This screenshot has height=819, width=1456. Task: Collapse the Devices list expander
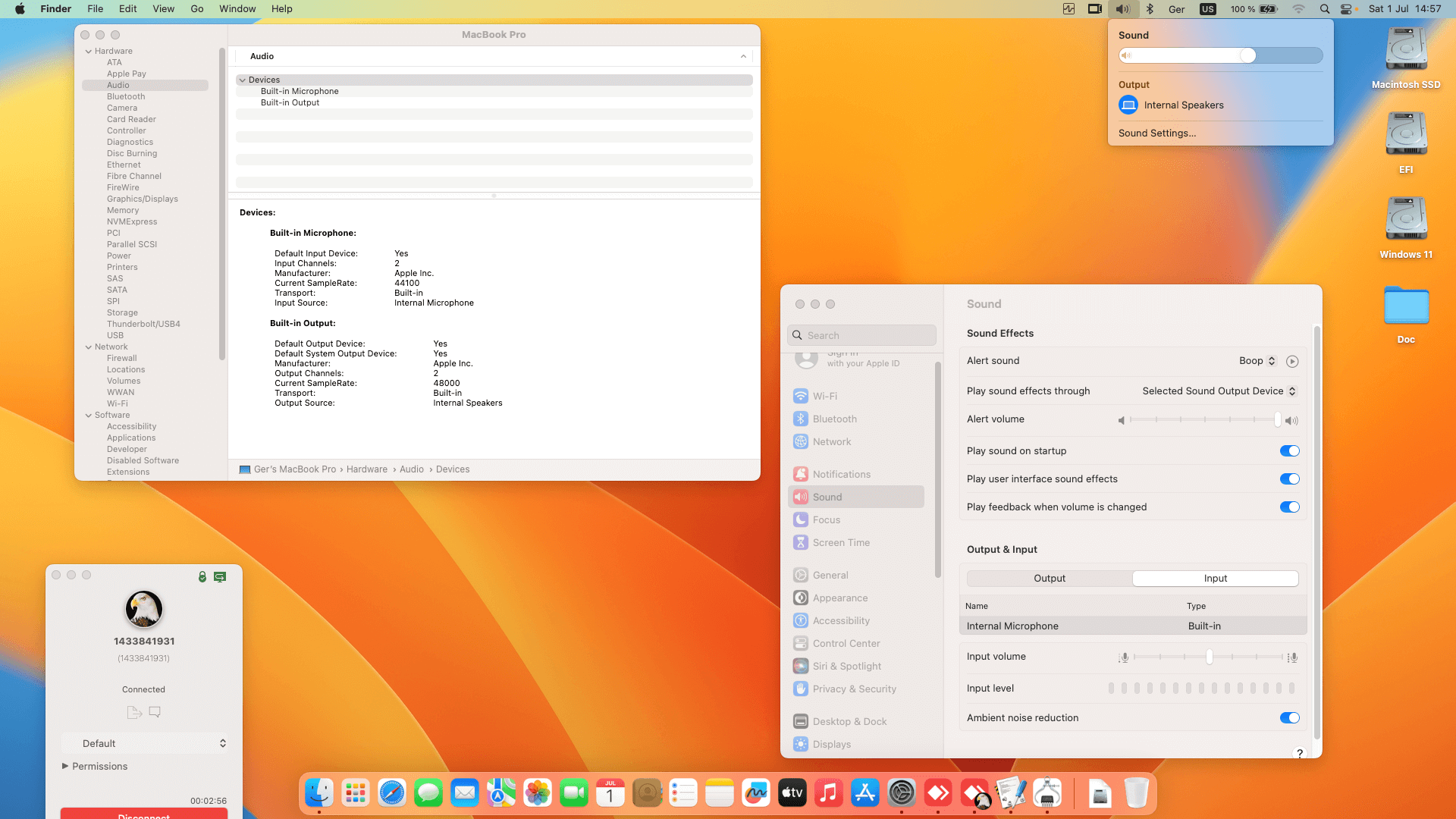tap(243, 80)
